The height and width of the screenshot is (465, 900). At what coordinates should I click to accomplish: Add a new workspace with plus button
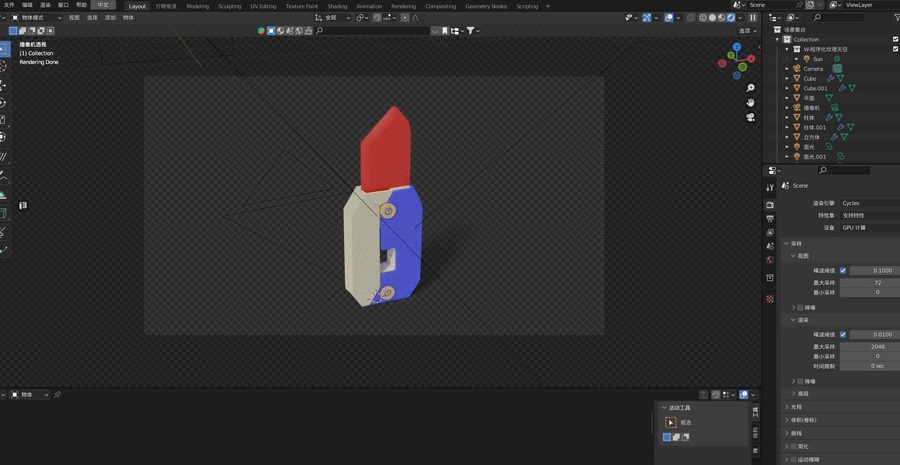[548, 6]
